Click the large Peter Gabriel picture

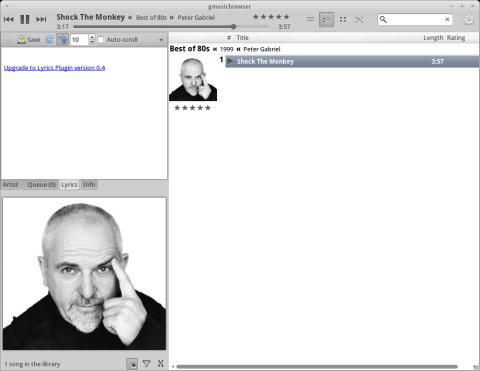tap(84, 274)
